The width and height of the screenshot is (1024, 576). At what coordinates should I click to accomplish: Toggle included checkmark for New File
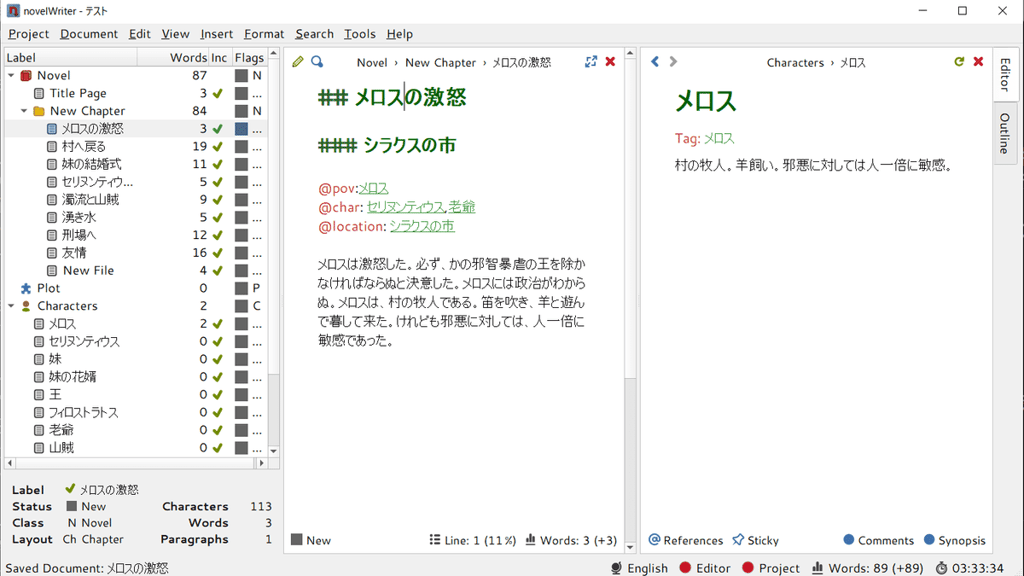tap(217, 270)
